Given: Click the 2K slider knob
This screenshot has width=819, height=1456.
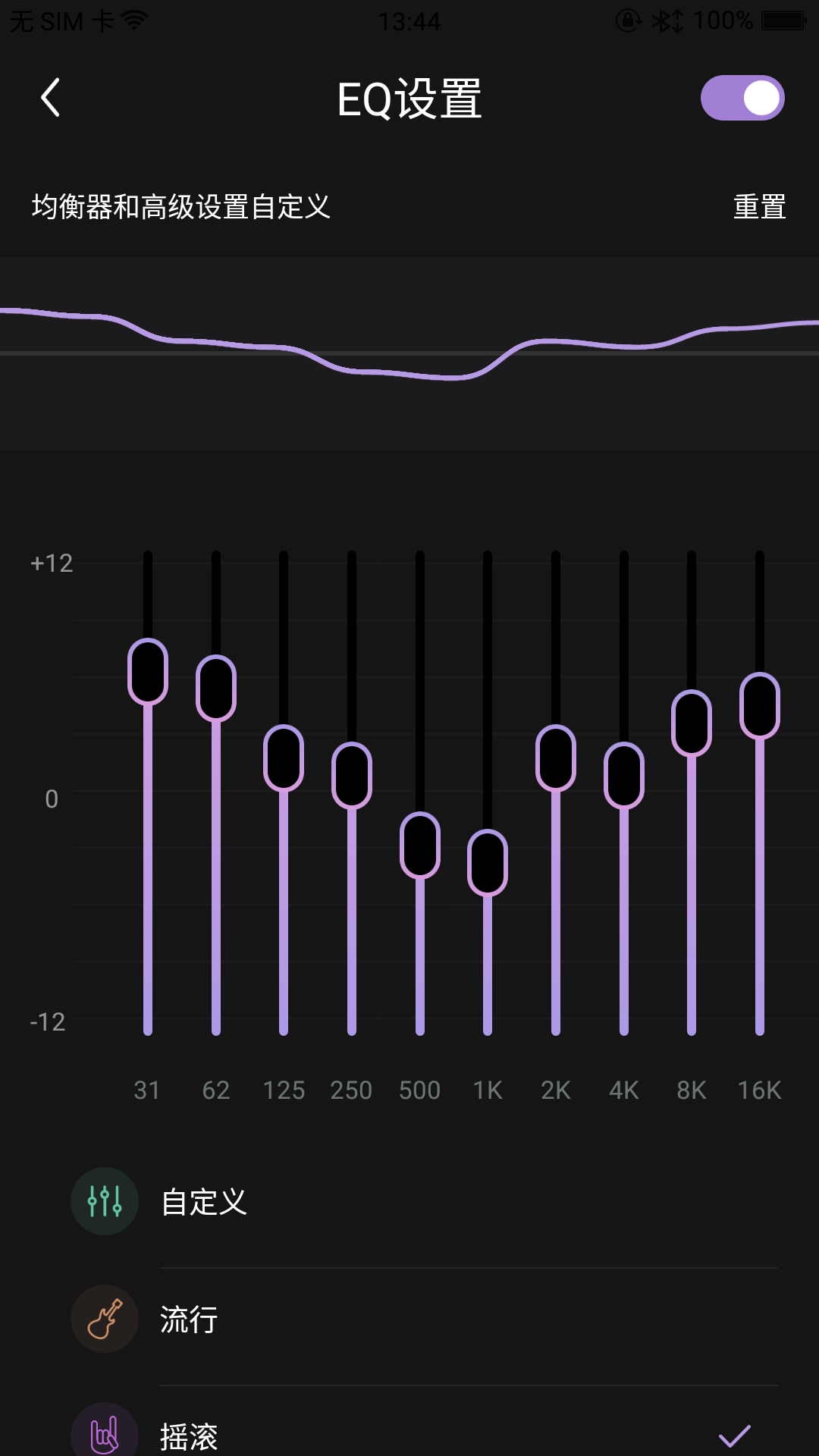Looking at the screenshot, I should (x=556, y=758).
